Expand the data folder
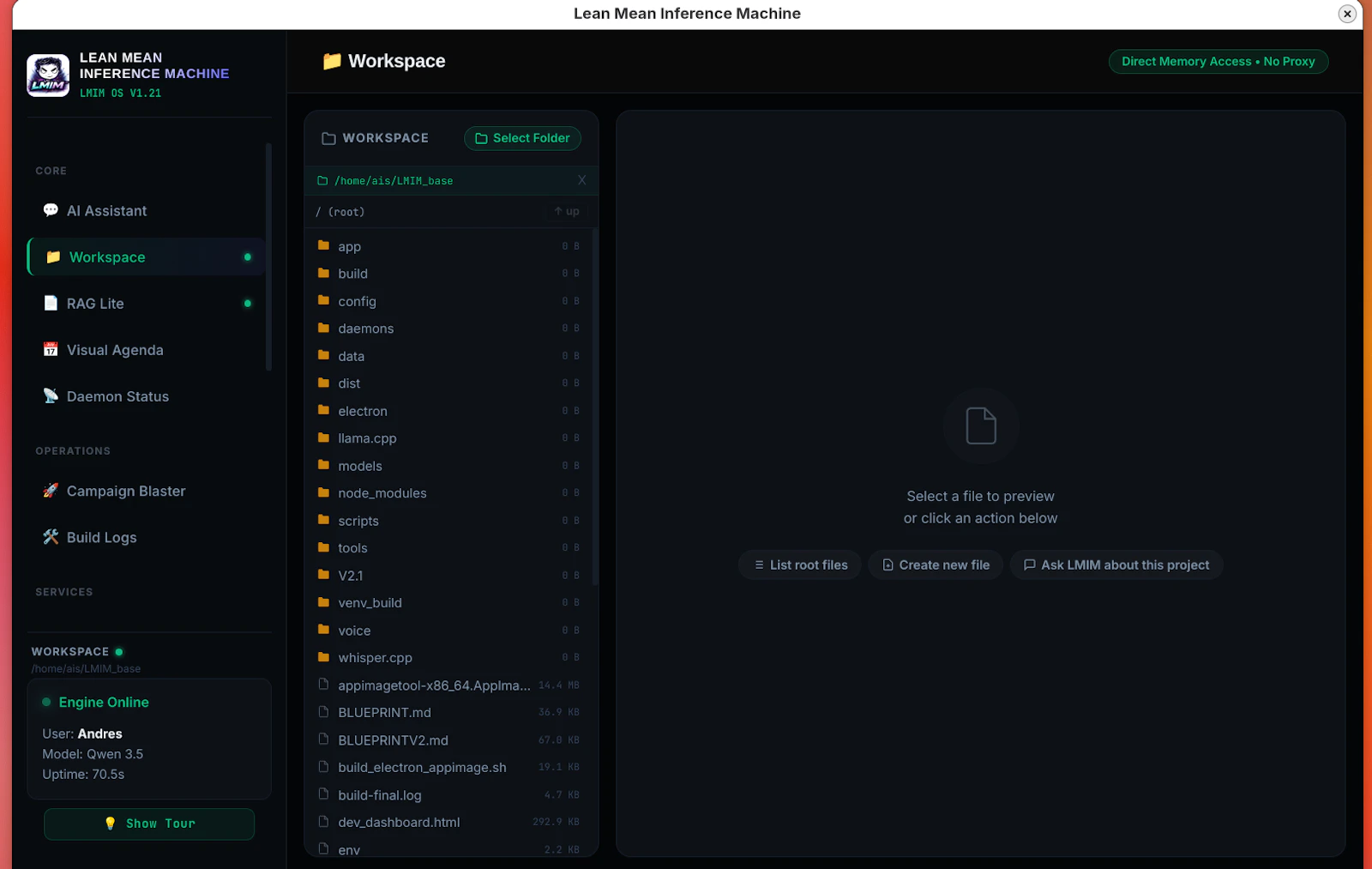Viewport: 1372px width, 869px height. click(449, 355)
